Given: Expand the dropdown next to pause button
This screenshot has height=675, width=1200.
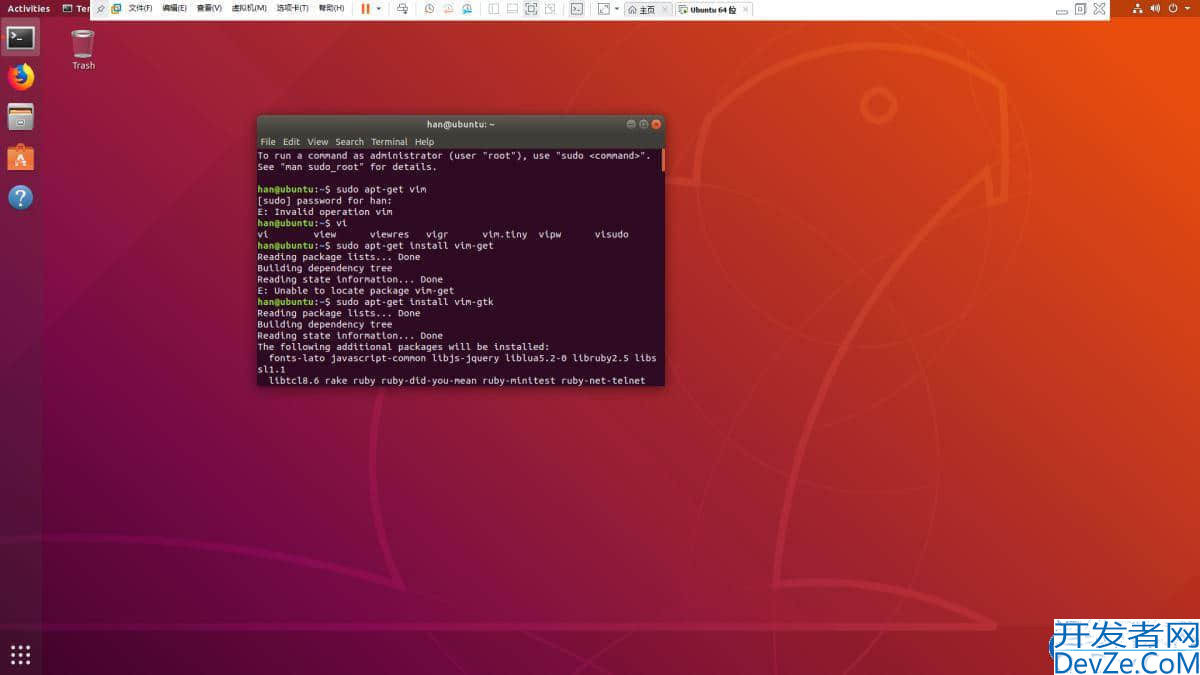Looking at the screenshot, I should (379, 9).
